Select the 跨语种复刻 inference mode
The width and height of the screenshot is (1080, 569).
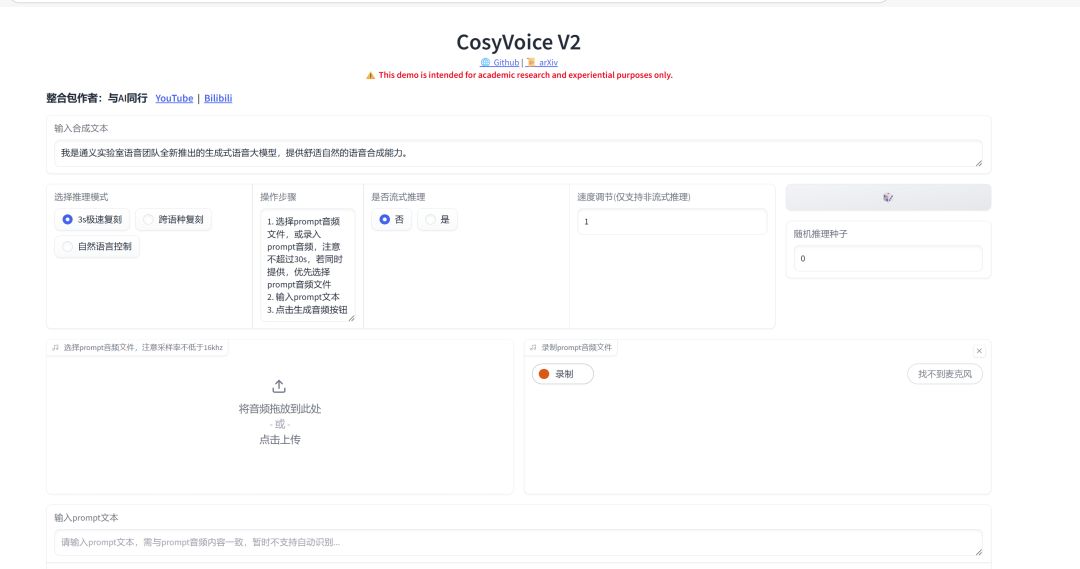[x=173, y=220]
